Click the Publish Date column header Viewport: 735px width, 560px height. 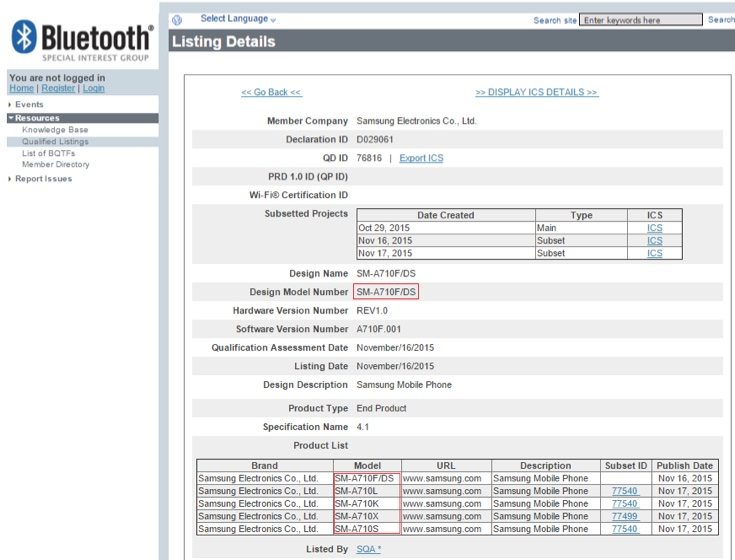685,466
